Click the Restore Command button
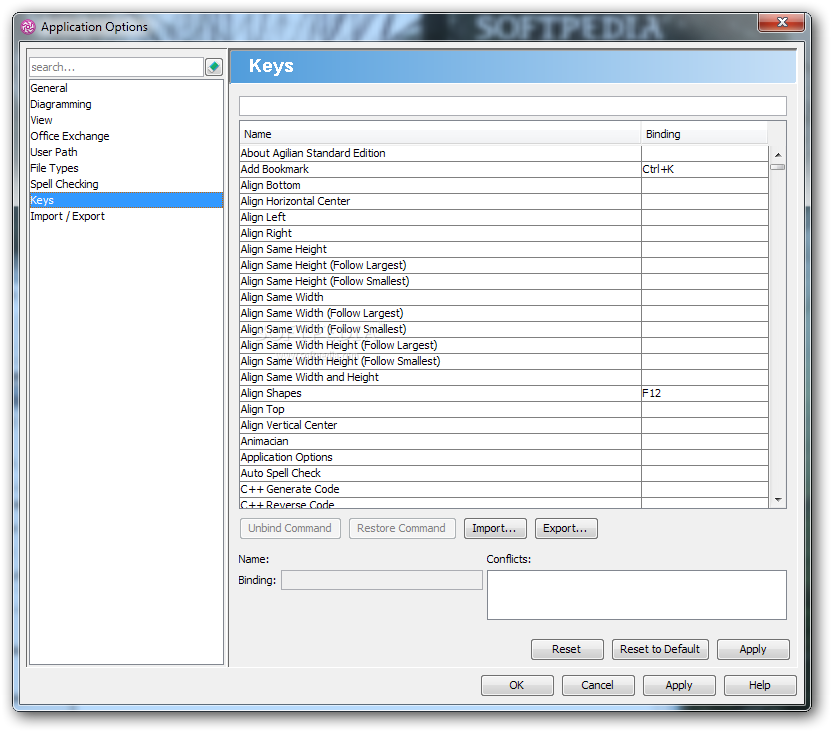This screenshot has height=732, width=832. click(402, 528)
